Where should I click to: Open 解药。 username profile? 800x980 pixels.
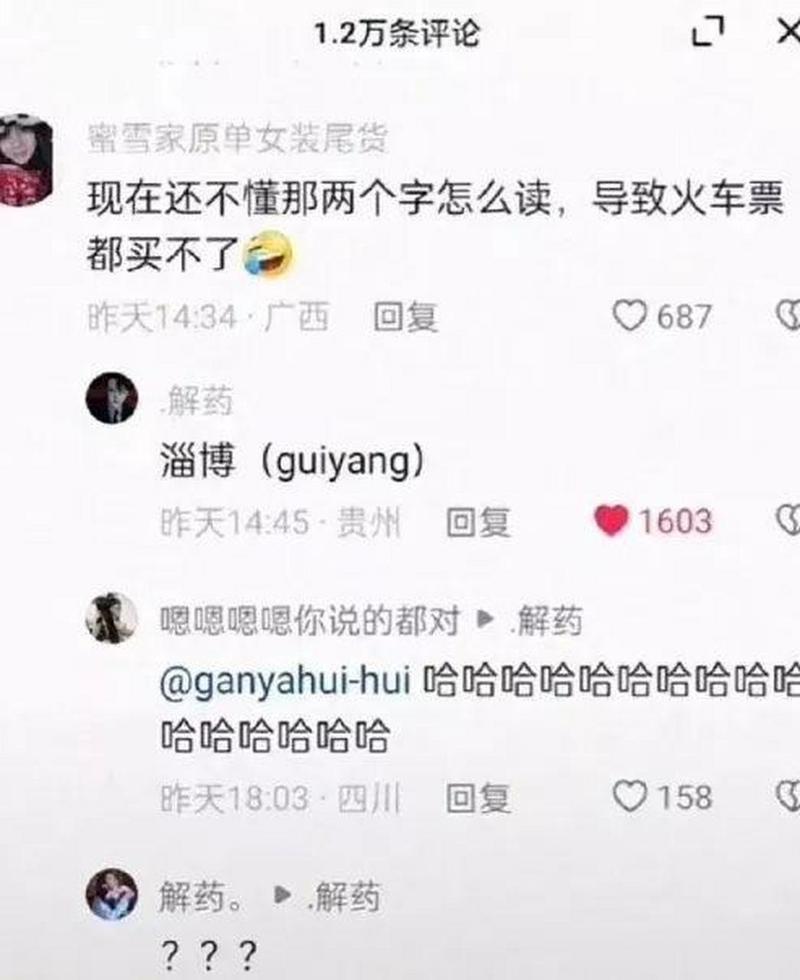point(201,898)
